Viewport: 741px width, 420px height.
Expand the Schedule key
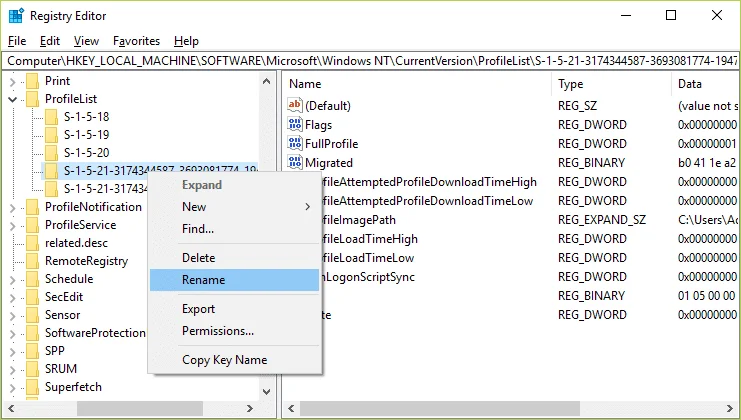13,279
